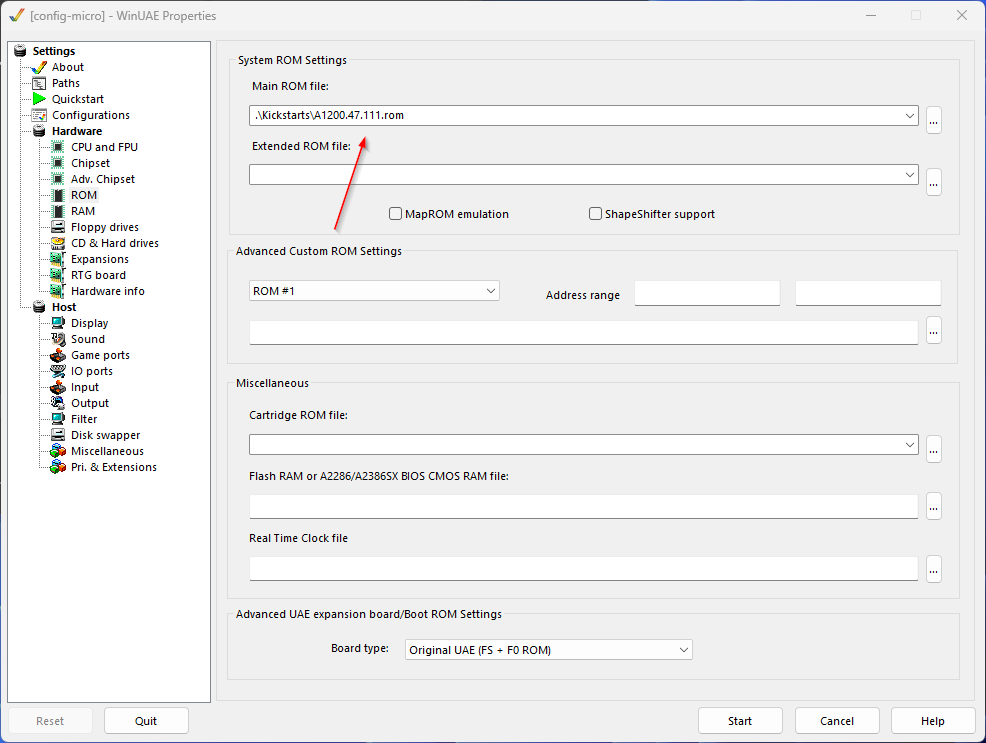The image size is (986, 743).
Task: Open the ROM #1 selector dropdown
Action: click(374, 290)
